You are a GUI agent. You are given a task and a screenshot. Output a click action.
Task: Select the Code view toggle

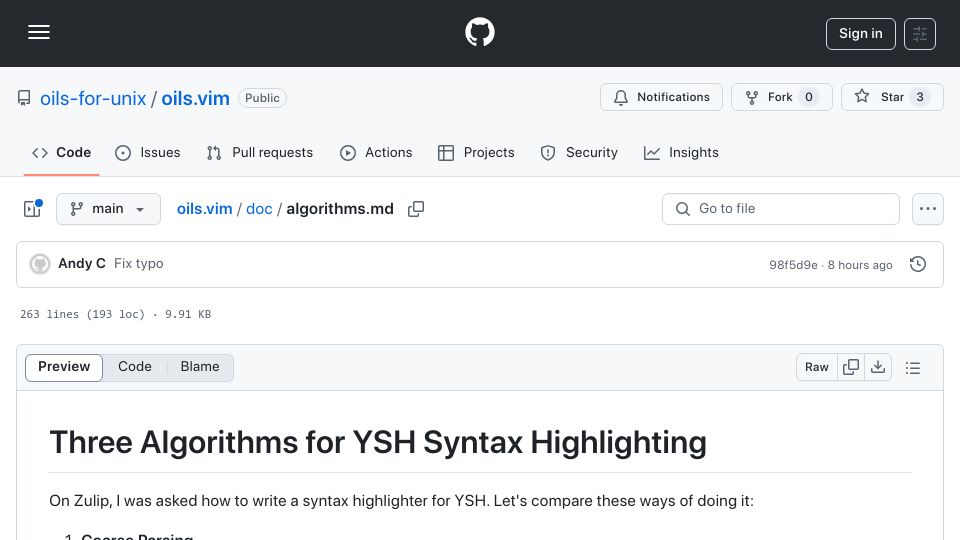[135, 367]
